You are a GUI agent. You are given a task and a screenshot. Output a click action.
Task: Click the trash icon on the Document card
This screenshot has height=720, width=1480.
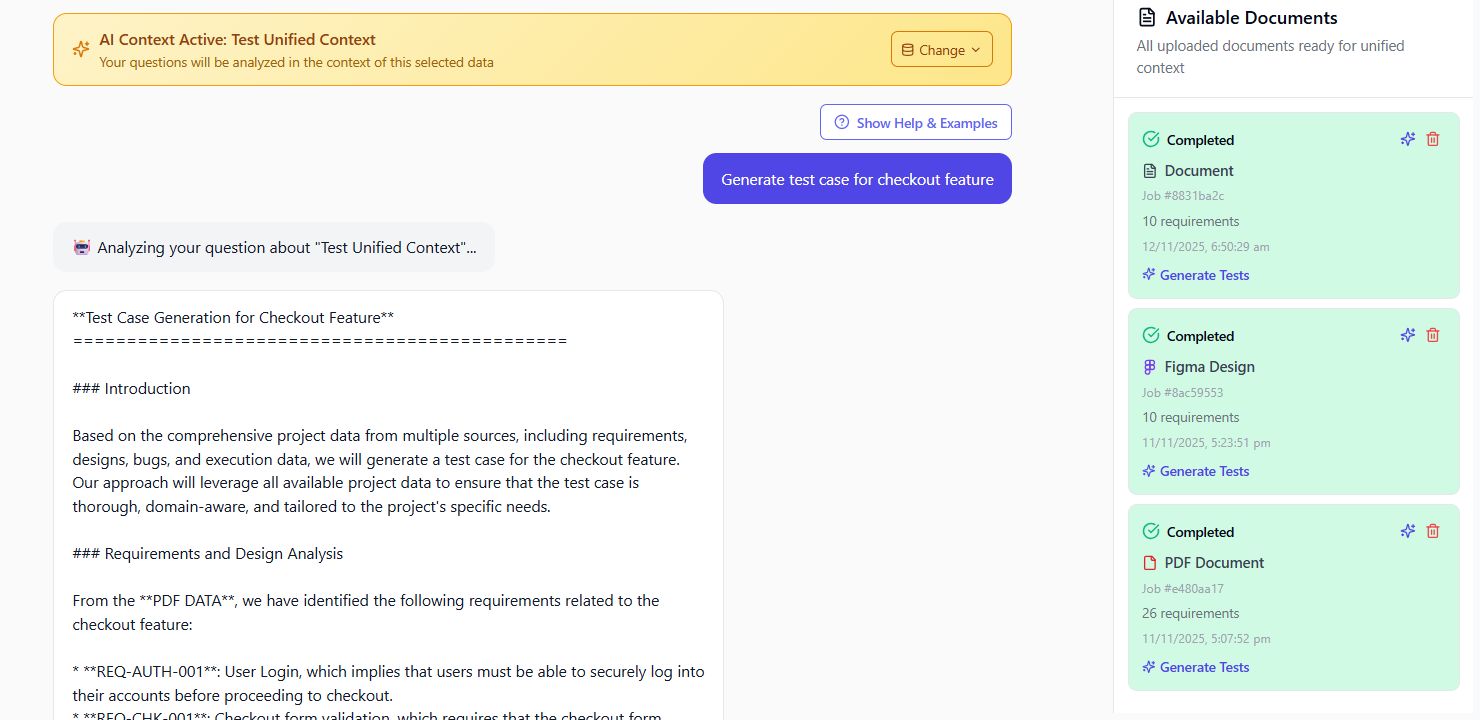click(x=1433, y=139)
